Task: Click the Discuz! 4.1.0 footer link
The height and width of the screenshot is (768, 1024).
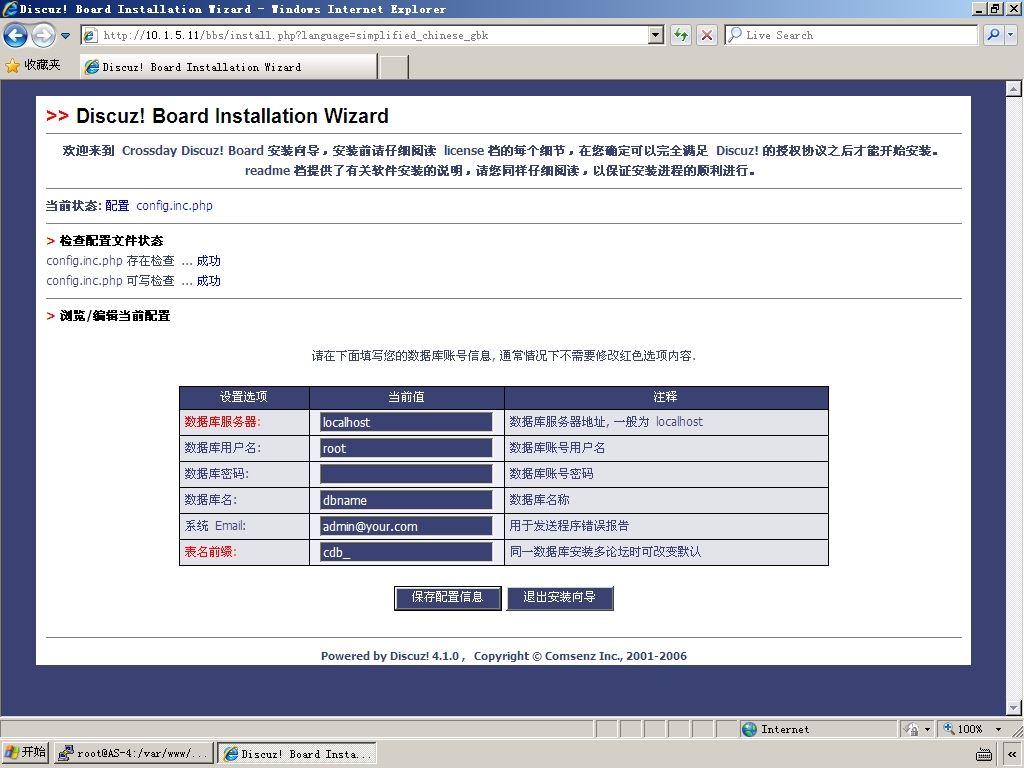Action: coord(424,656)
